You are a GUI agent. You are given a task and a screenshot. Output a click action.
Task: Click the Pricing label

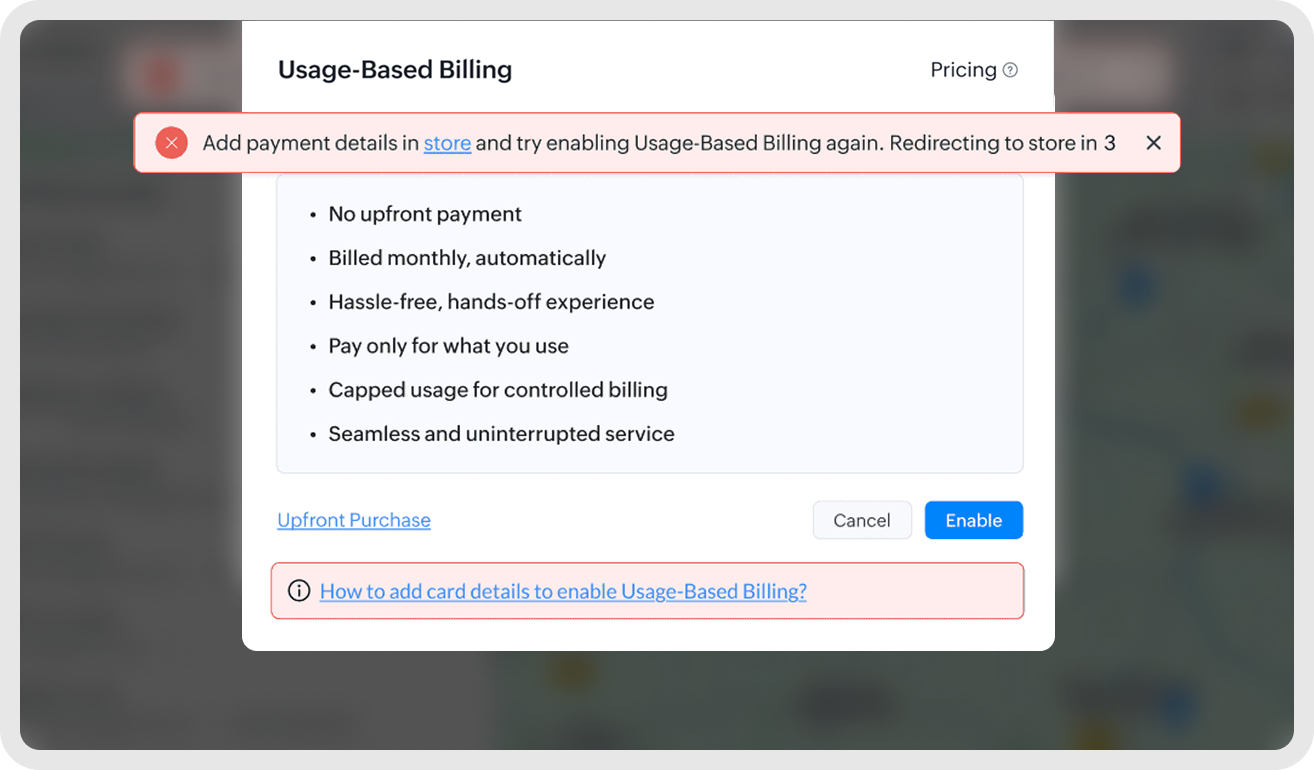tap(963, 70)
